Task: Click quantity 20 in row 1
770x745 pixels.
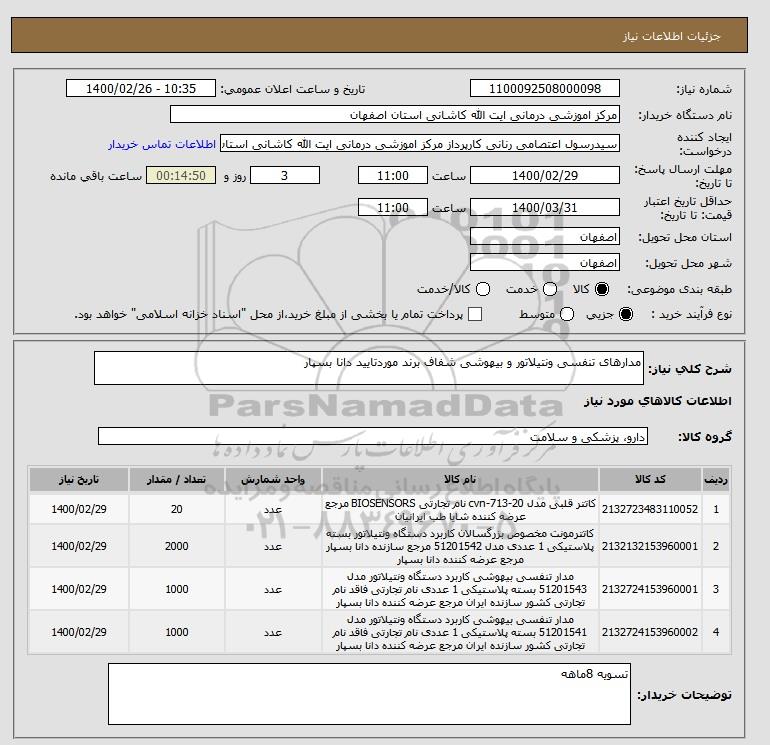Action: [x=177, y=509]
